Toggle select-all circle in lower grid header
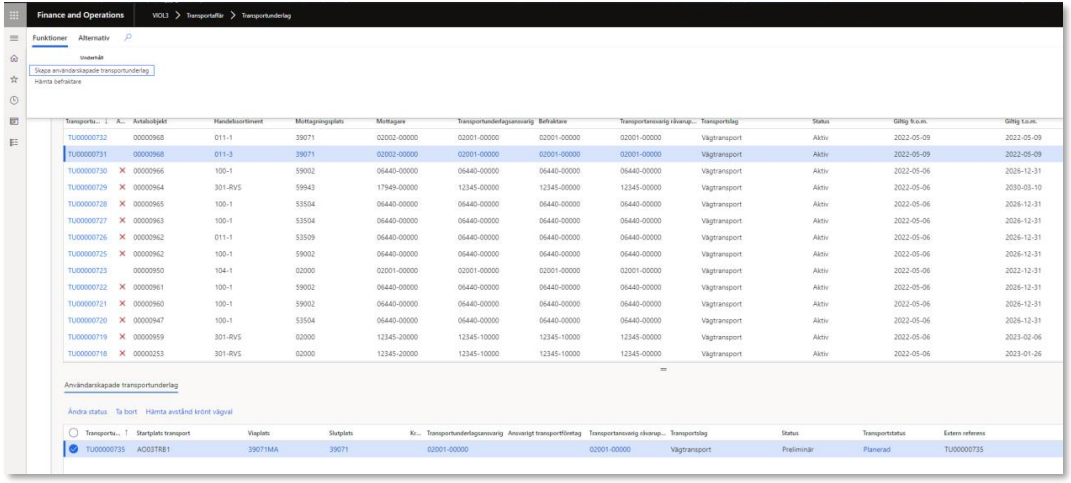The width and height of the screenshot is (1071, 483). click(73, 432)
